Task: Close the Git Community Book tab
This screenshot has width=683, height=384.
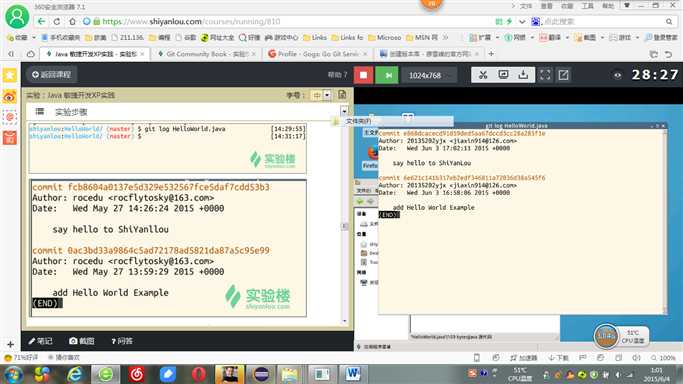Action: coord(254,54)
